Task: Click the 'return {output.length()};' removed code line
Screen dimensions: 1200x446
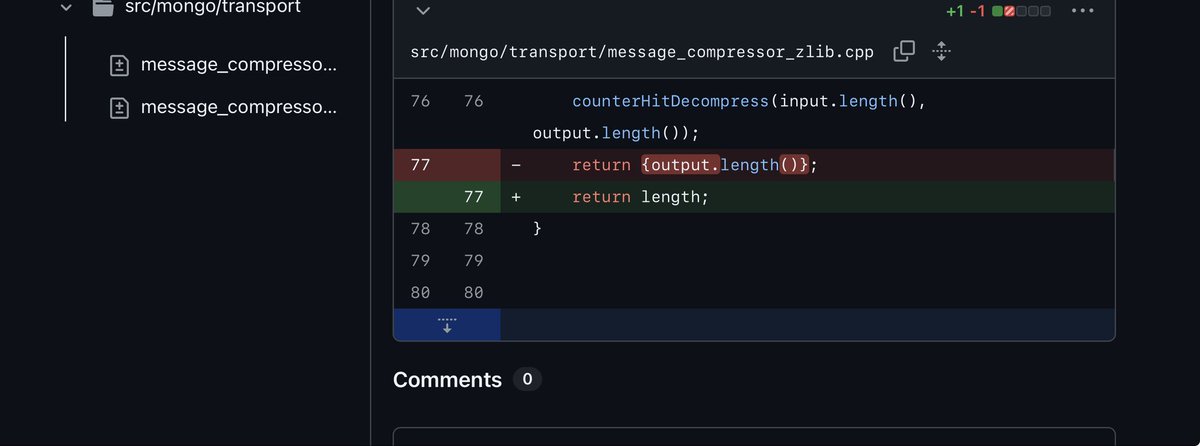Action: point(695,165)
